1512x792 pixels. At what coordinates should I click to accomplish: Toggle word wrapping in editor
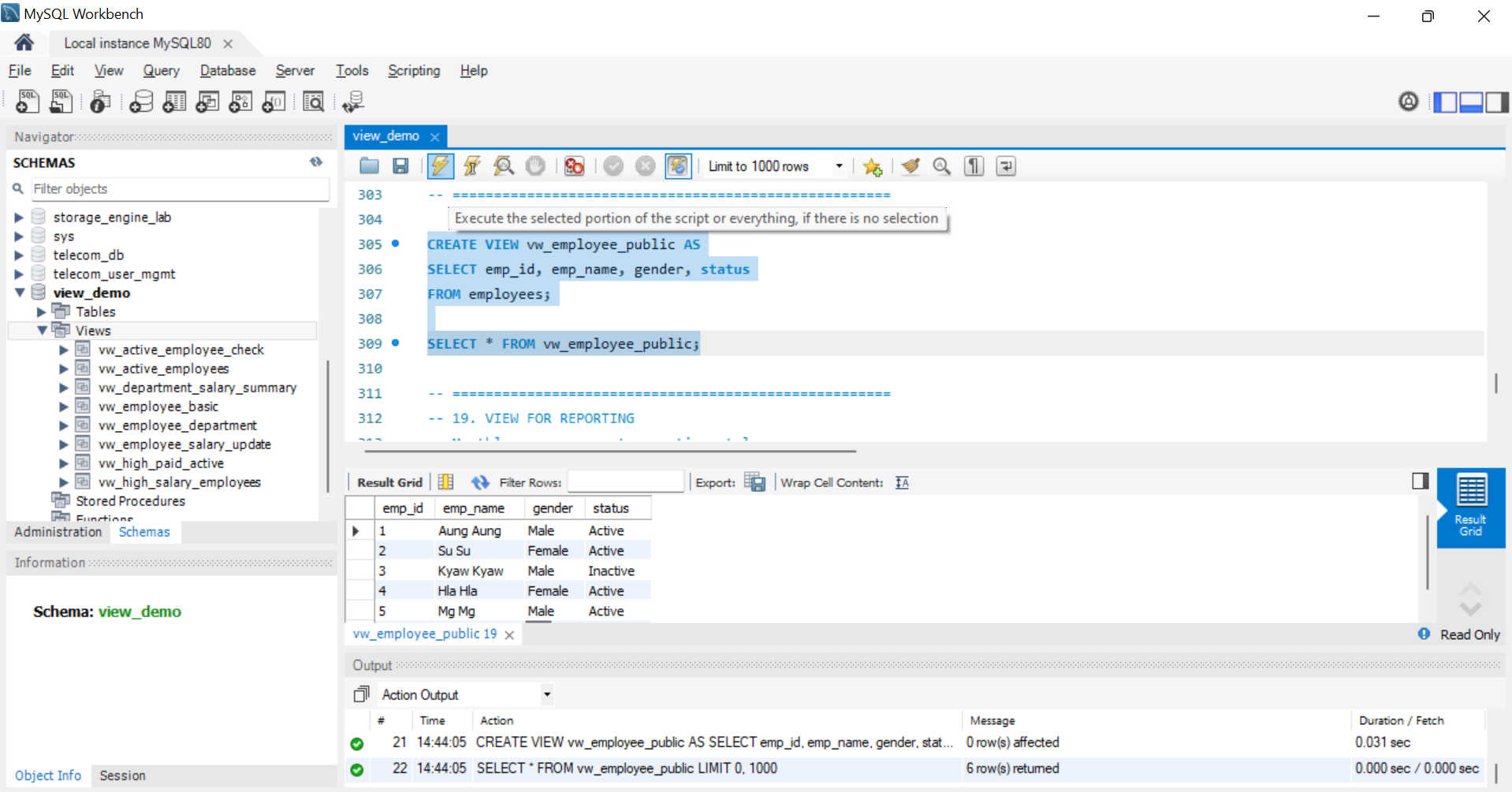tap(1005, 166)
